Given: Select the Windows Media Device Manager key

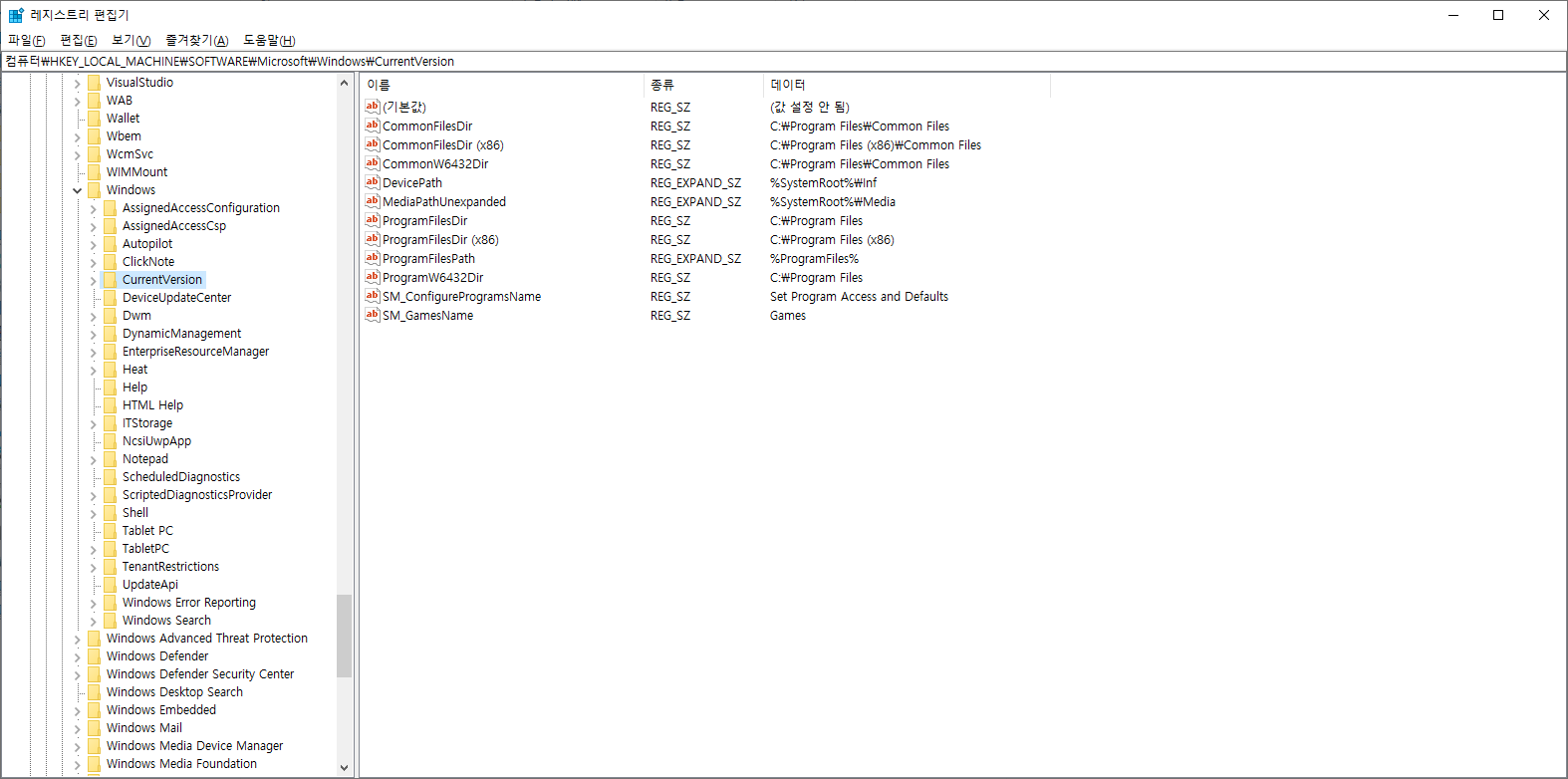Looking at the screenshot, I should coord(195,746).
